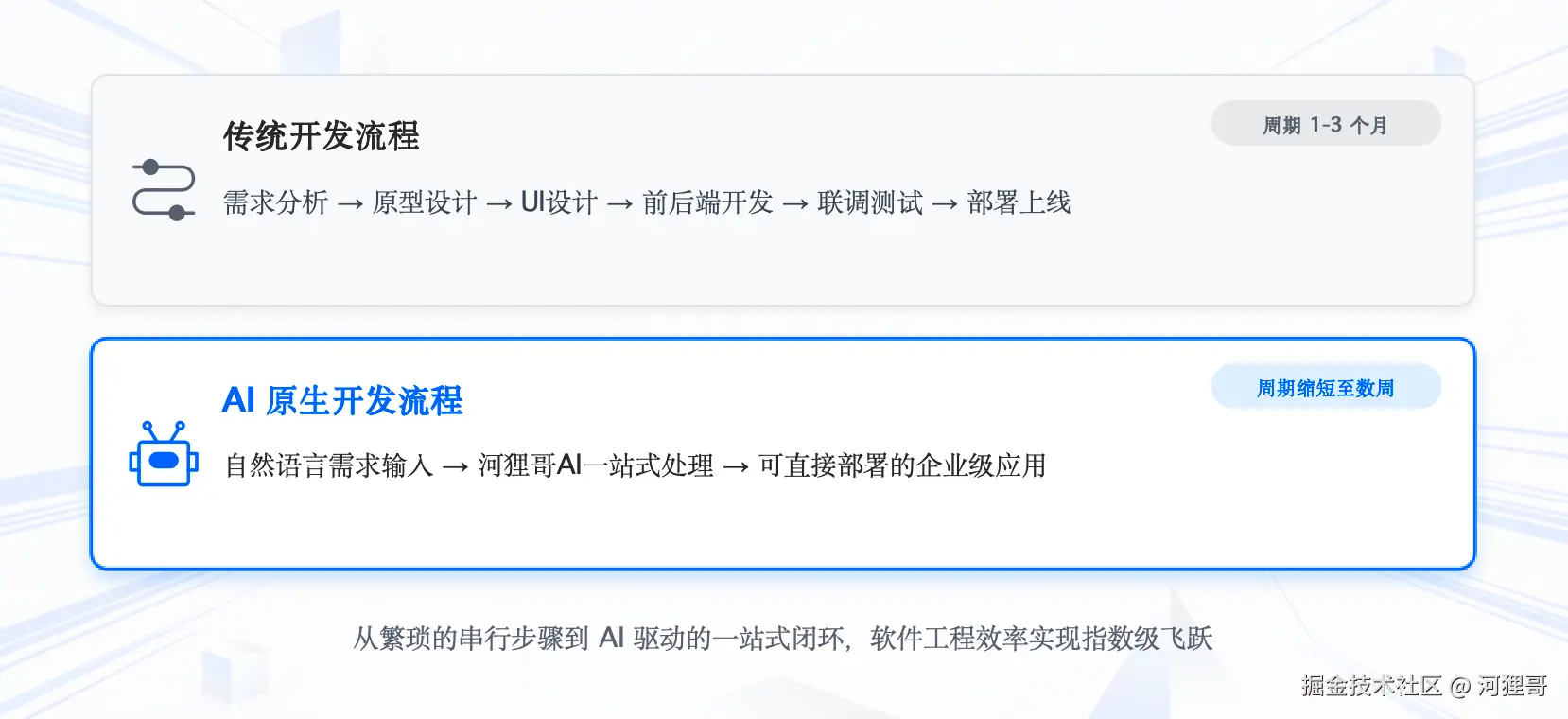Click the 联调测试 step text

870,202
